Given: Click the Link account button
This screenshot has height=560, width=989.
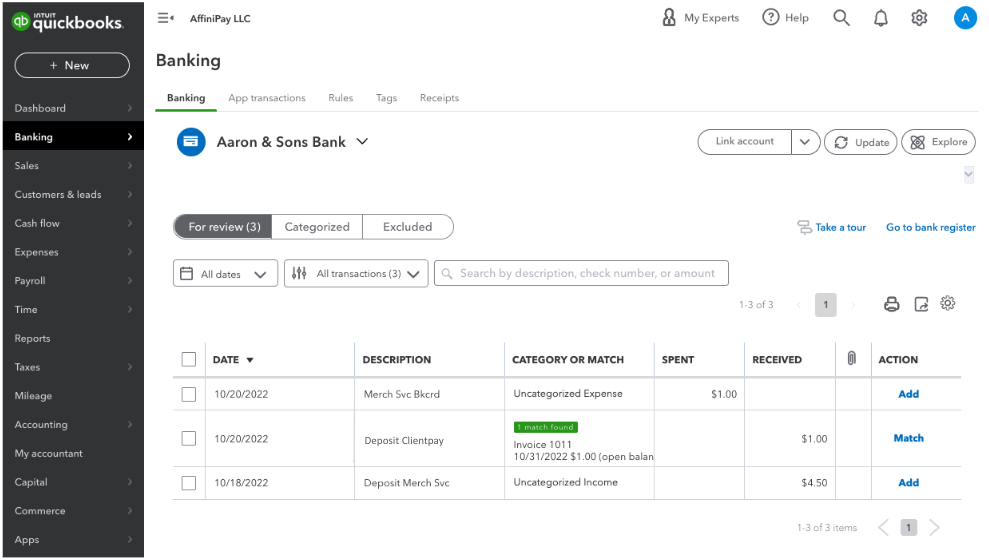Looking at the screenshot, I should pyautogui.click(x=744, y=142).
